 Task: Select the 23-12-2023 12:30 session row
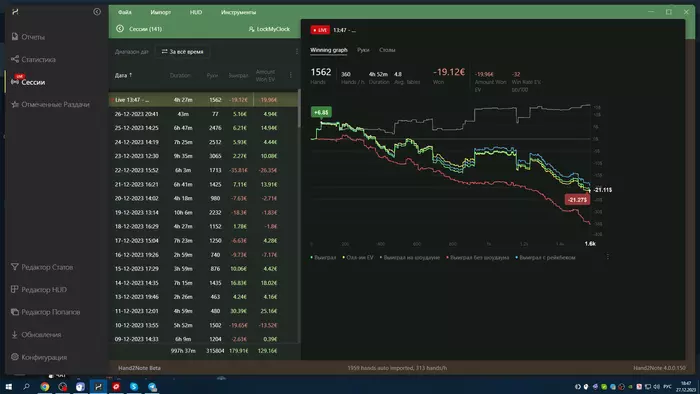(x=203, y=156)
